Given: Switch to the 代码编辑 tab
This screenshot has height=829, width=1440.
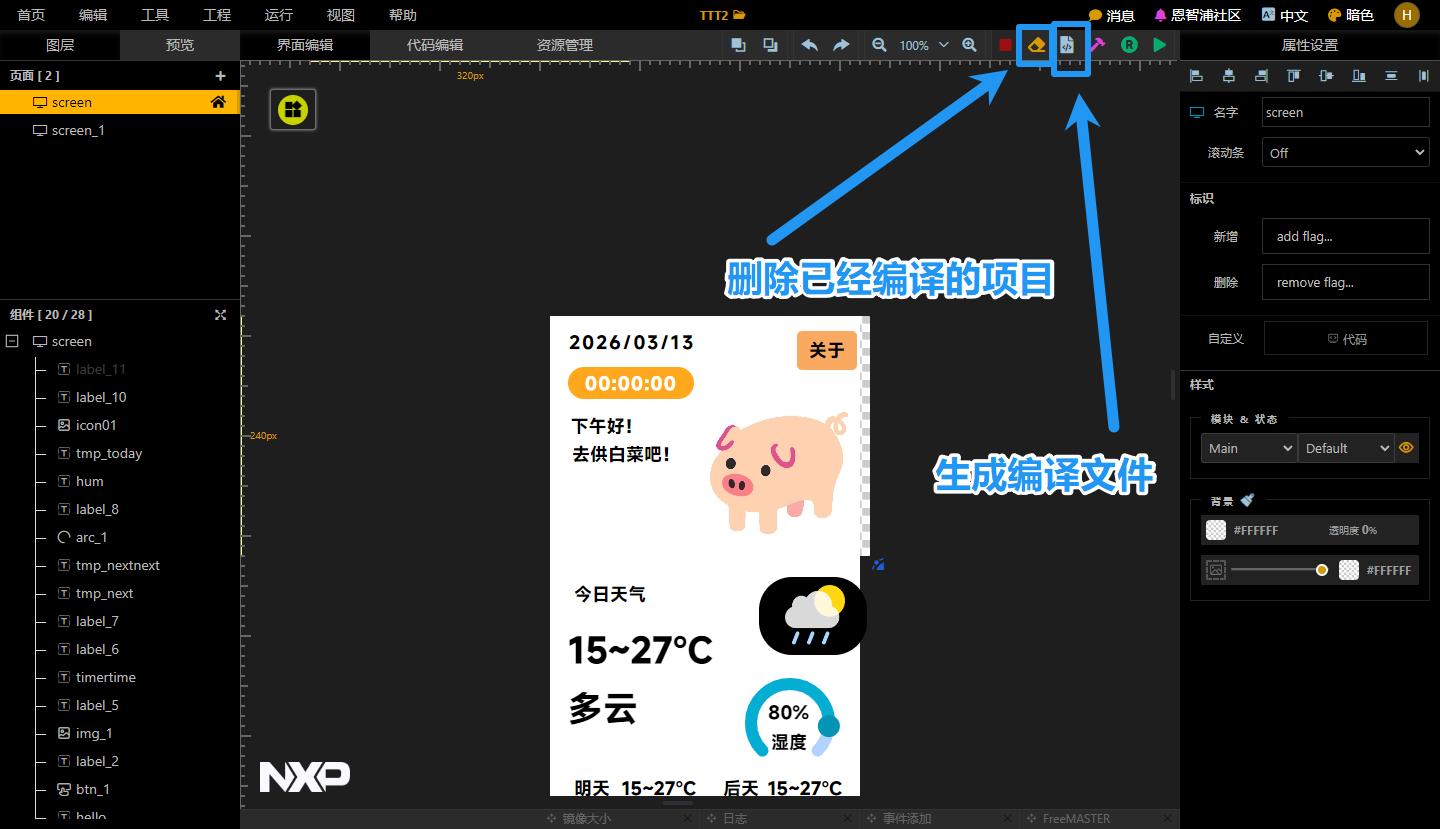Looking at the screenshot, I should click(435, 45).
